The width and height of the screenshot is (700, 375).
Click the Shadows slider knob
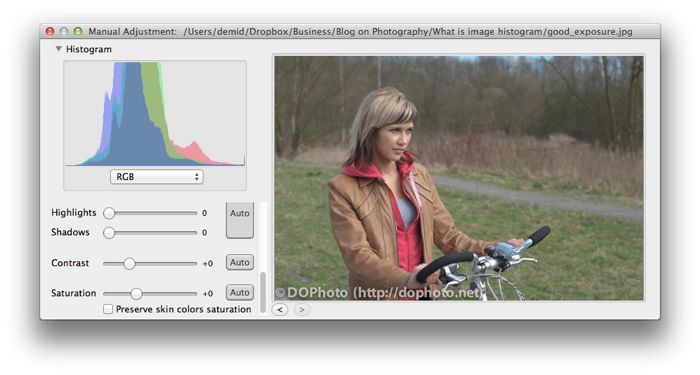click(x=109, y=233)
